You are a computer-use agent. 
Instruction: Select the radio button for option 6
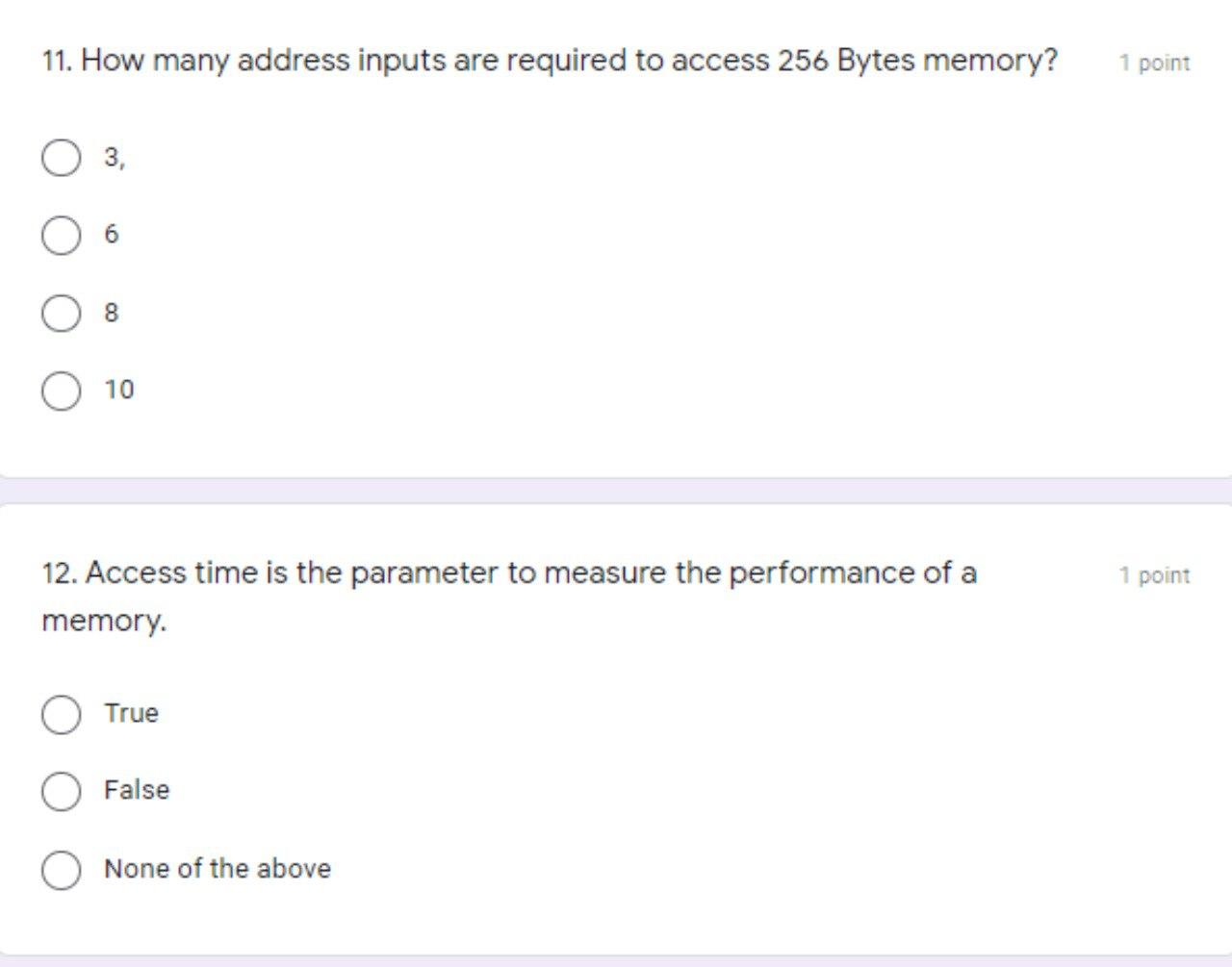click(x=62, y=234)
